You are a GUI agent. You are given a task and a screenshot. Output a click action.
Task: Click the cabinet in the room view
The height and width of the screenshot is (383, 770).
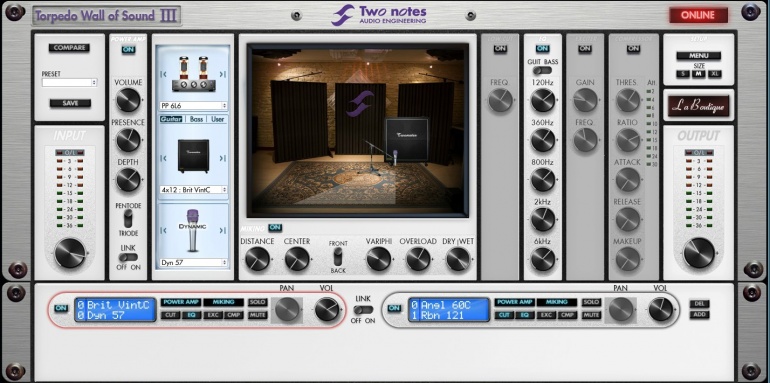[407, 138]
